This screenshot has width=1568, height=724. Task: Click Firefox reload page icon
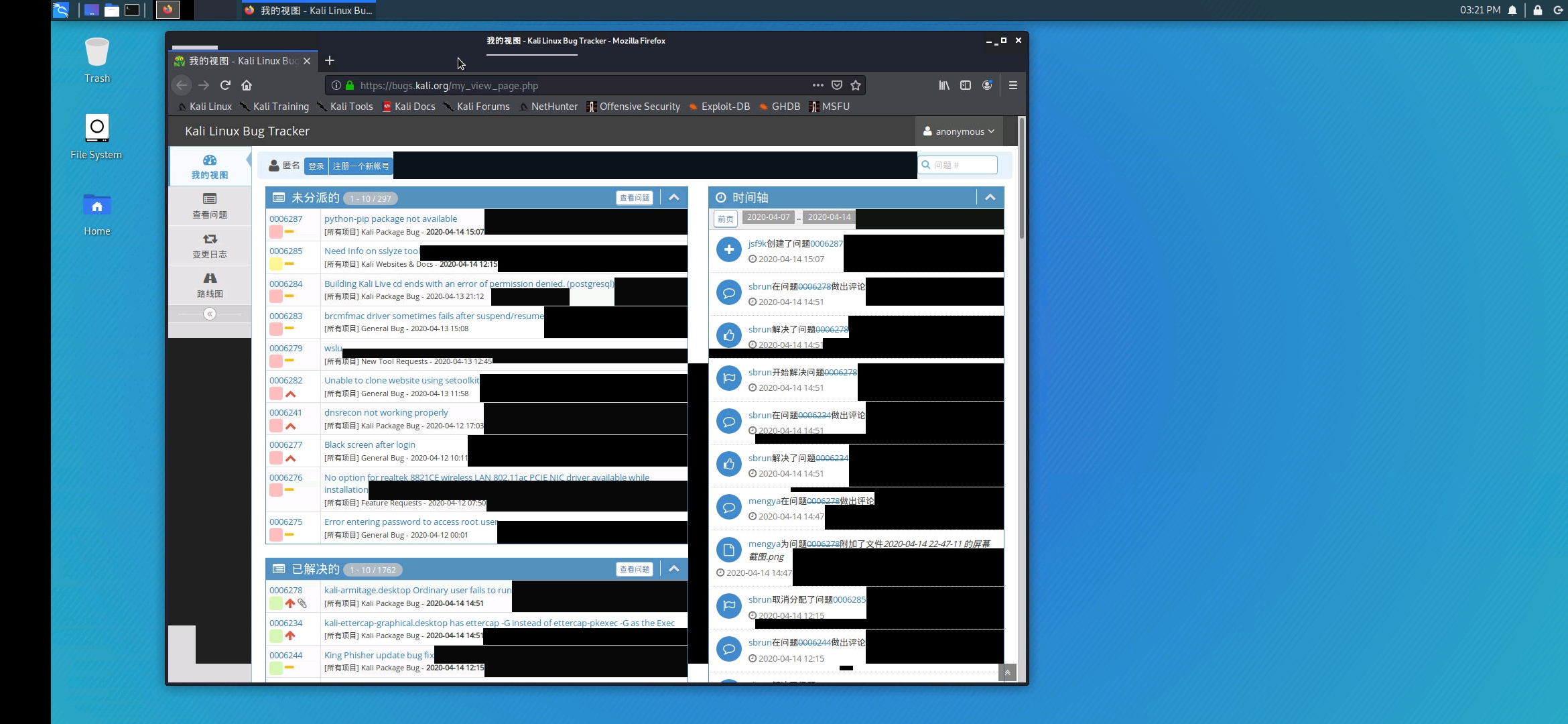click(225, 85)
